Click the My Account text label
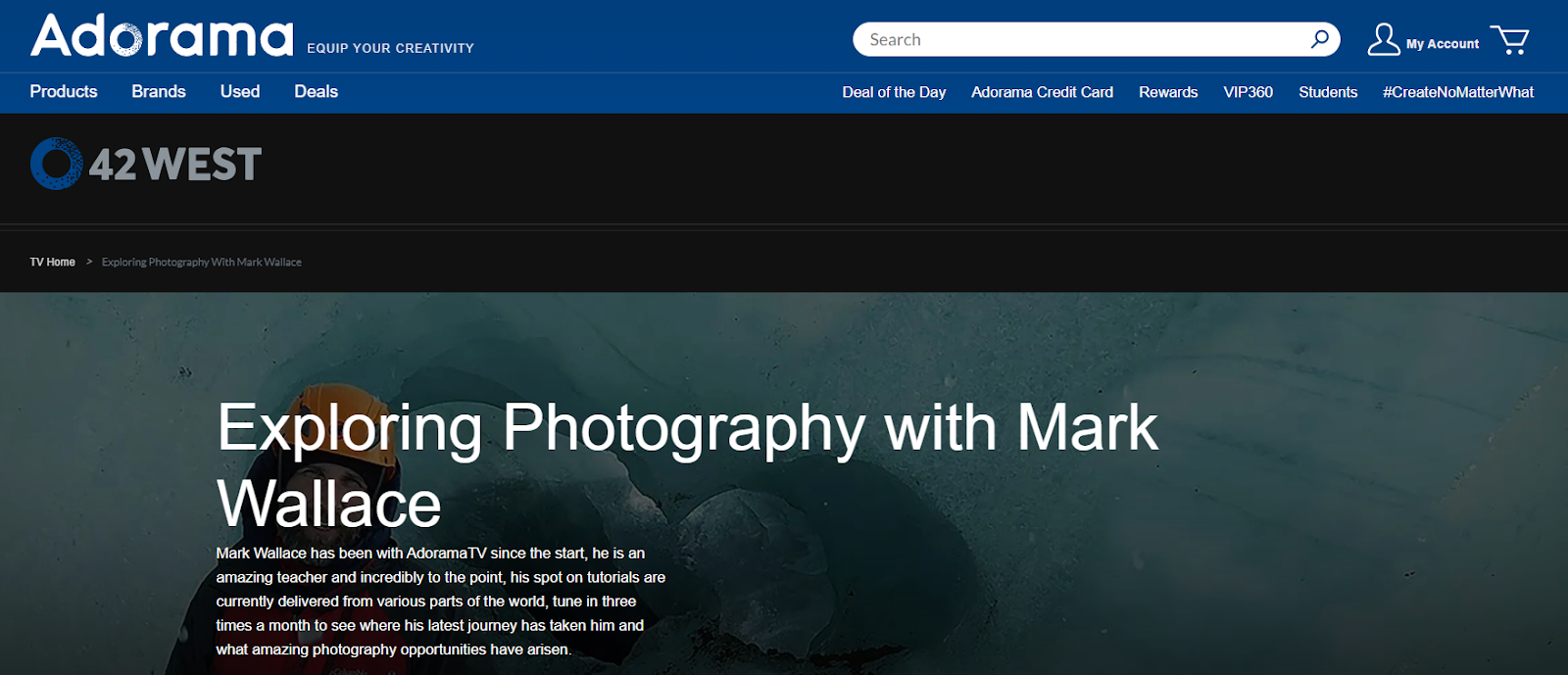 [1443, 44]
